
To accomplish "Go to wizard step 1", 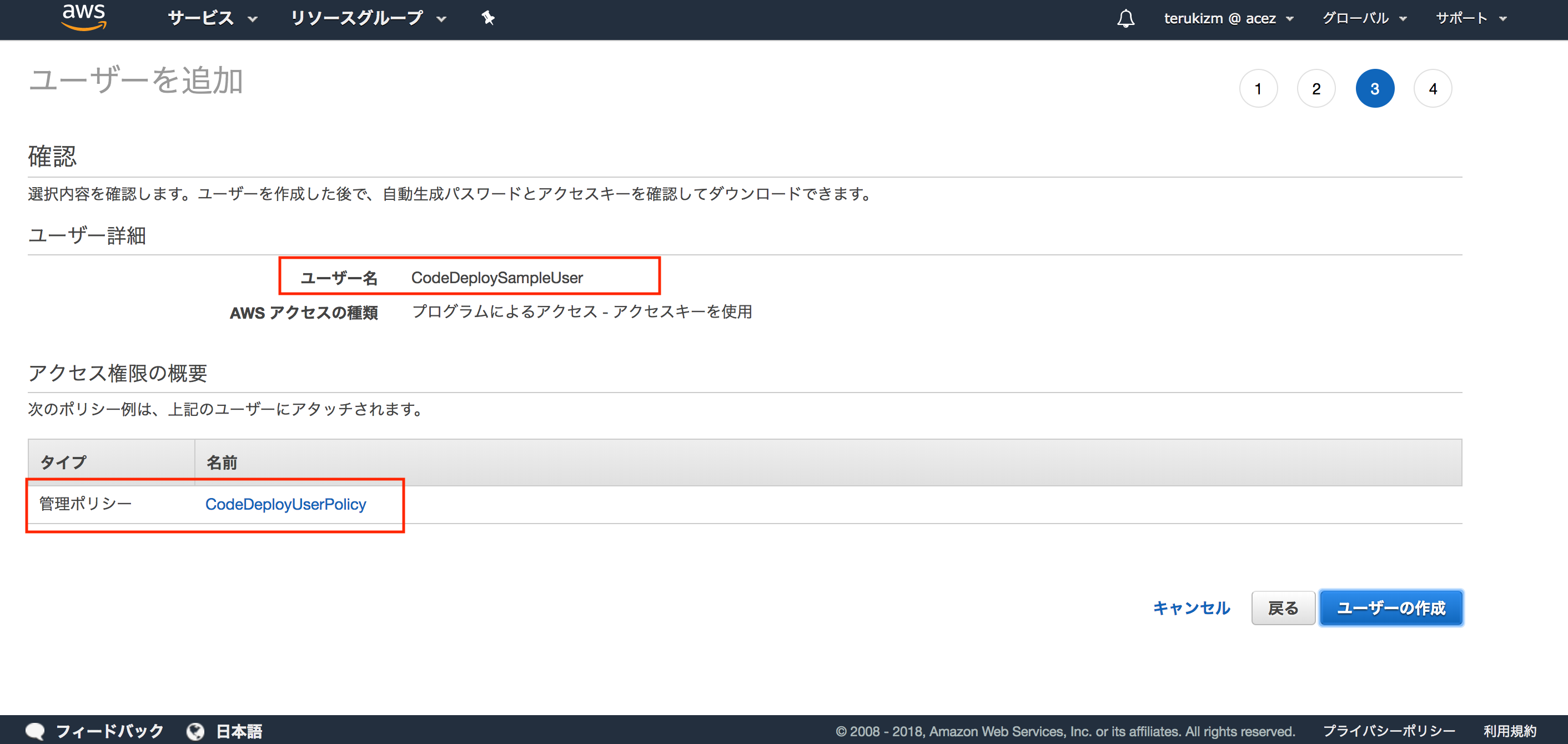I will 1258,89.
